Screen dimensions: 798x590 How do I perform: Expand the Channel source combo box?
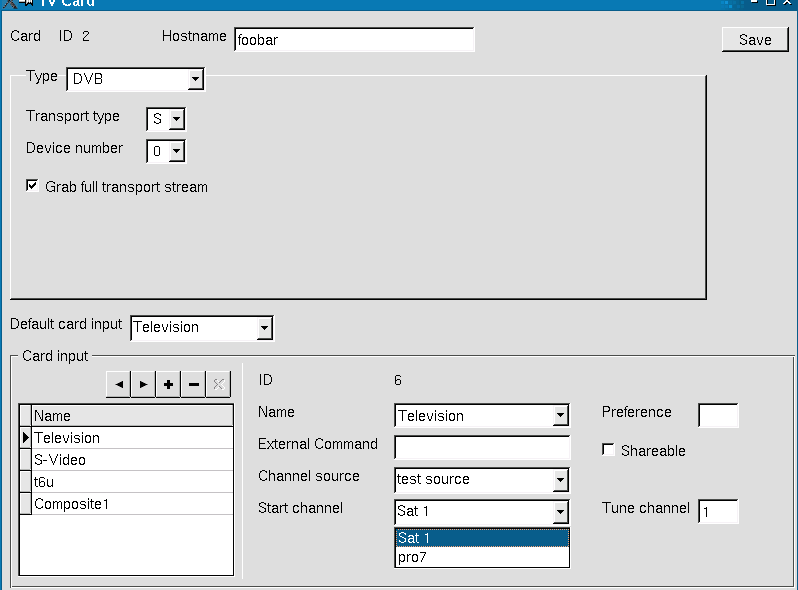[x=560, y=481]
